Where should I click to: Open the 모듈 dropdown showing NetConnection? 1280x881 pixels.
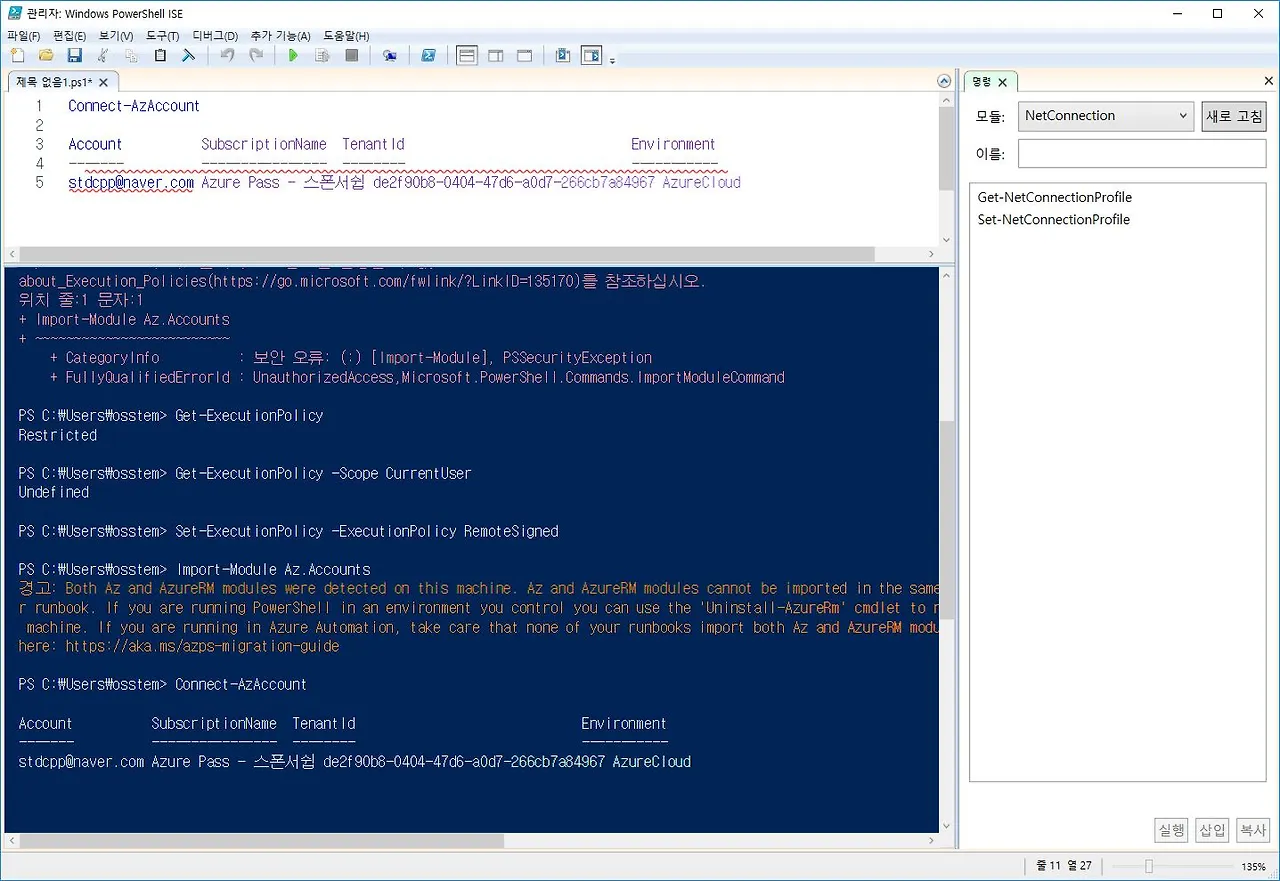pos(1106,116)
